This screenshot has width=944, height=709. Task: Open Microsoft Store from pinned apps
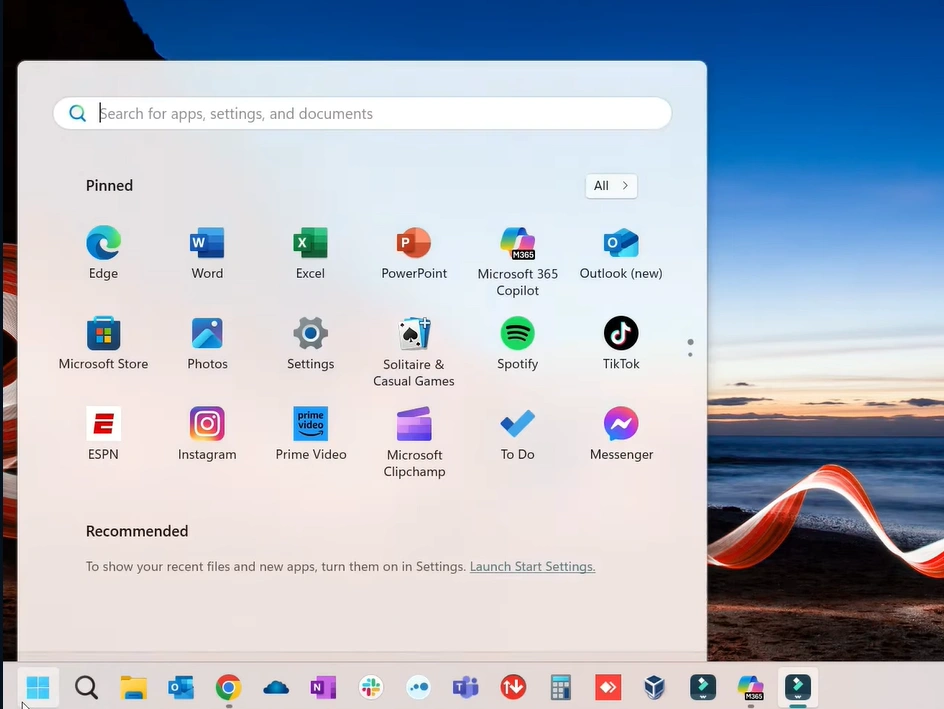coord(103,333)
